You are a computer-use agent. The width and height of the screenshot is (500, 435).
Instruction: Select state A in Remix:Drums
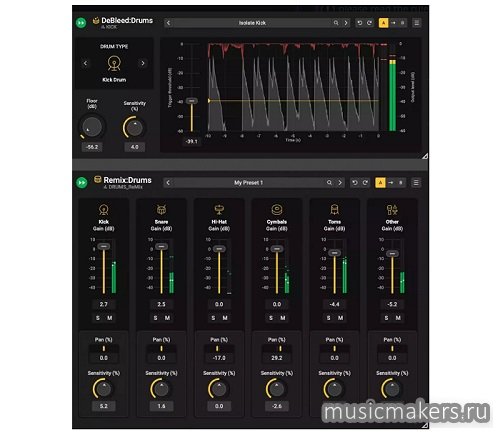pyautogui.click(x=380, y=183)
